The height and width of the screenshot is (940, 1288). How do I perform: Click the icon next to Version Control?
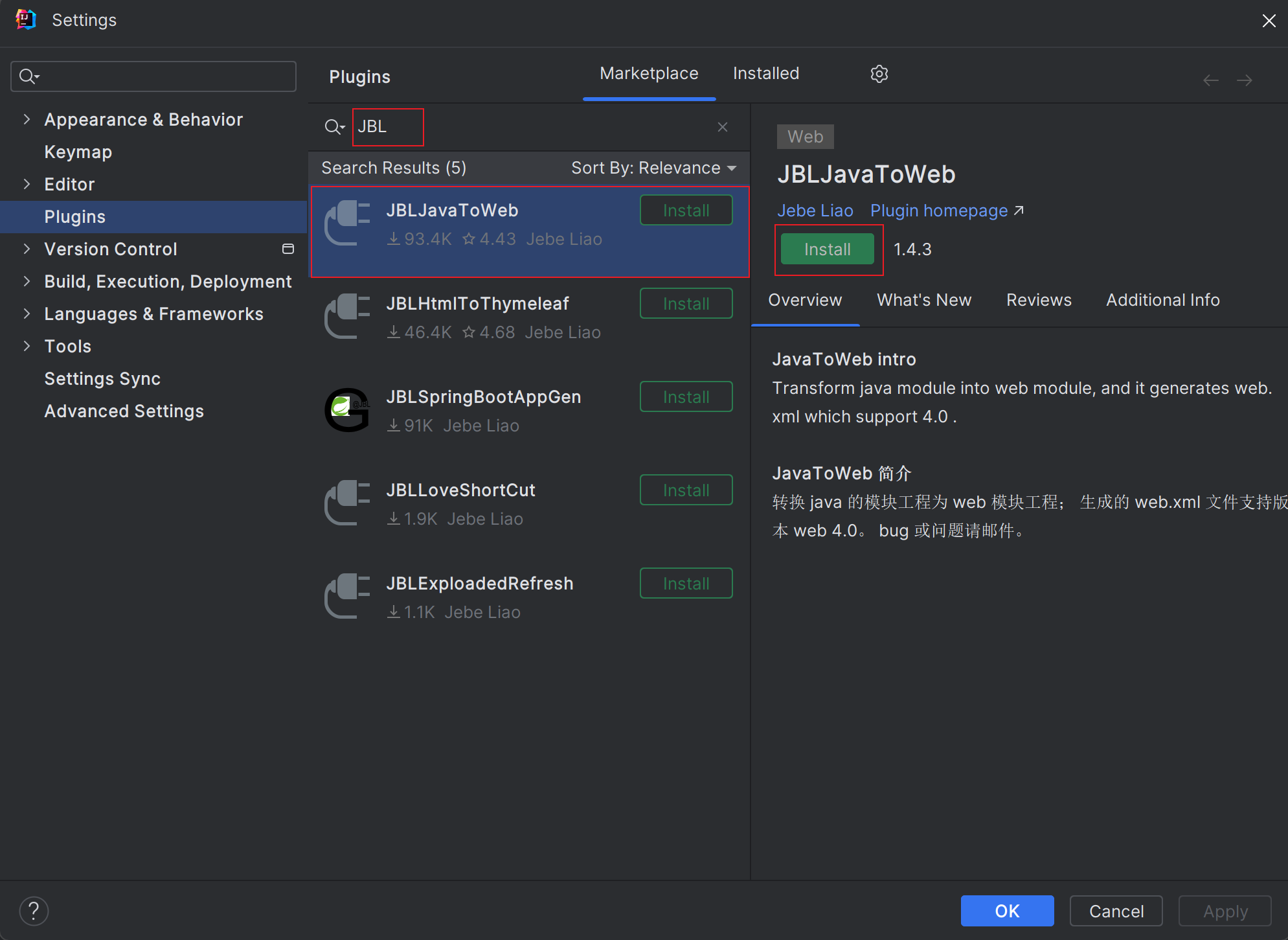click(x=288, y=249)
